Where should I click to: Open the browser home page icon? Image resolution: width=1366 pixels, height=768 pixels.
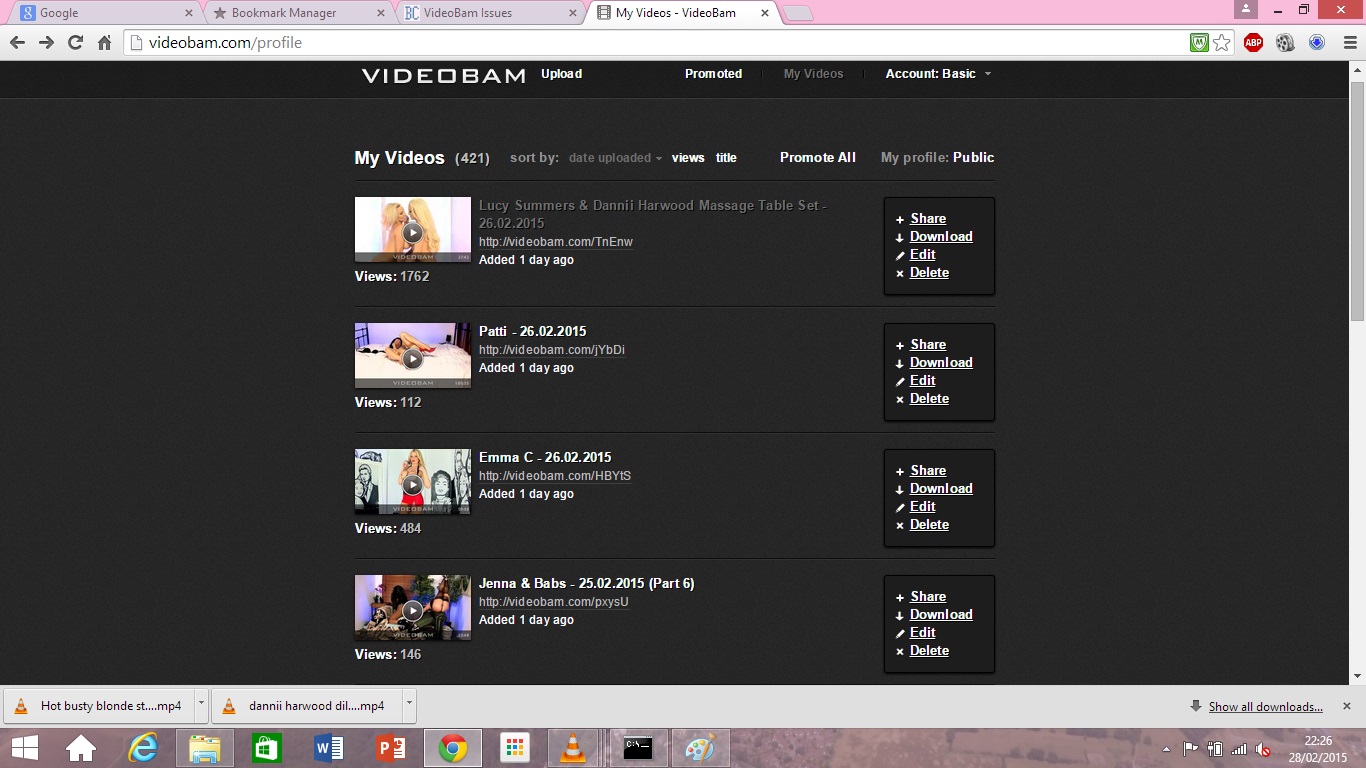pyautogui.click(x=104, y=43)
